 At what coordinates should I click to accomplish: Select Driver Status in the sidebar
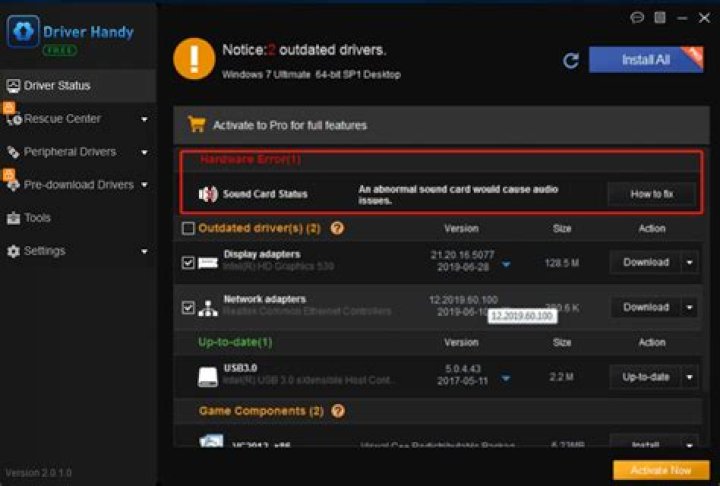click(78, 85)
